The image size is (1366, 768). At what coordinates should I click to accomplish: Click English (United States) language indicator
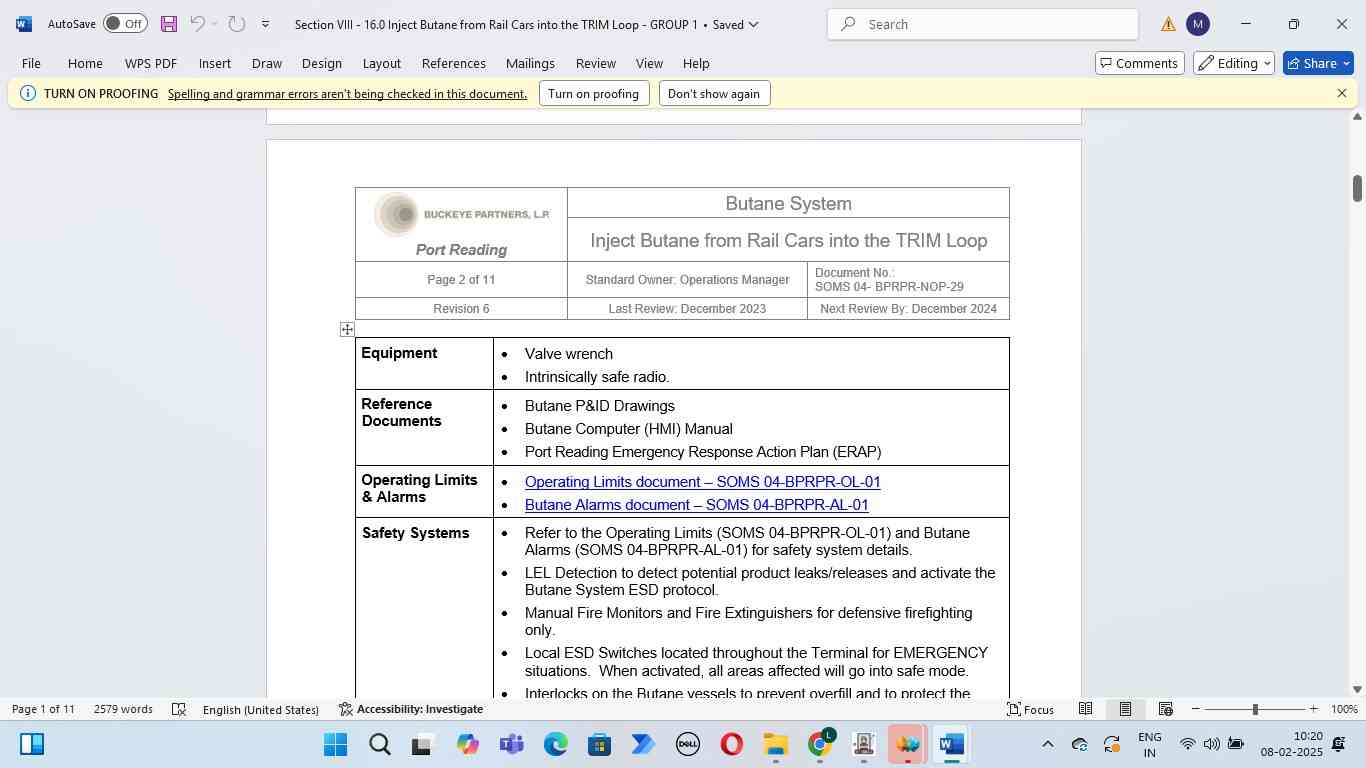[261, 709]
